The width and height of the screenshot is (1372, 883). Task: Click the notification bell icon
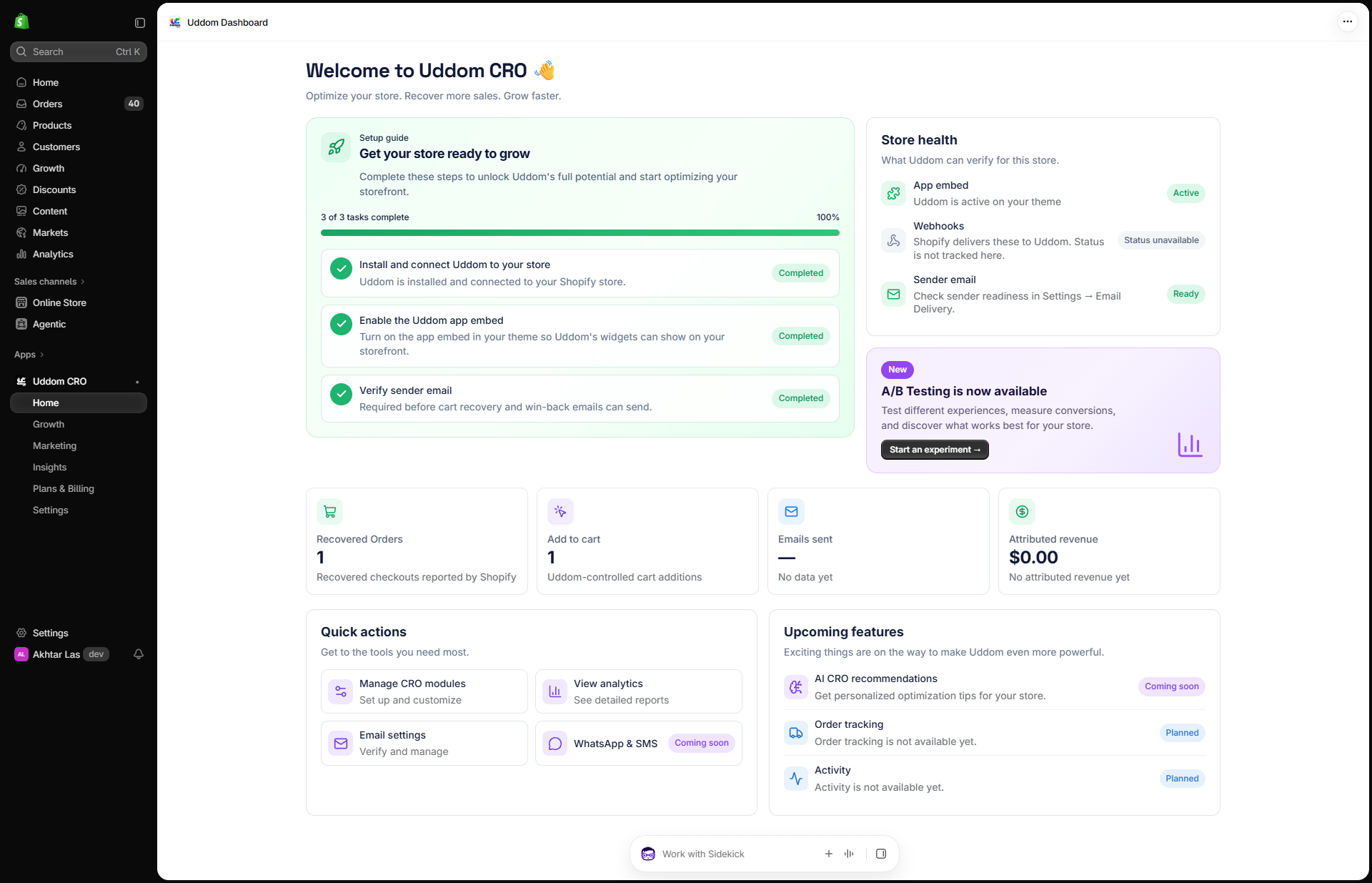tap(139, 654)
